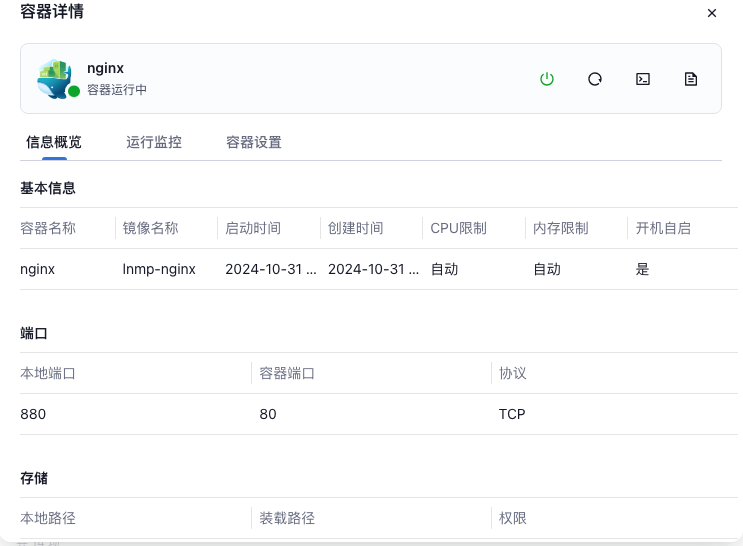Click the green running status dot
Image resolution: width=743 pixels, height=546 pixels.
tap(74, 91)
